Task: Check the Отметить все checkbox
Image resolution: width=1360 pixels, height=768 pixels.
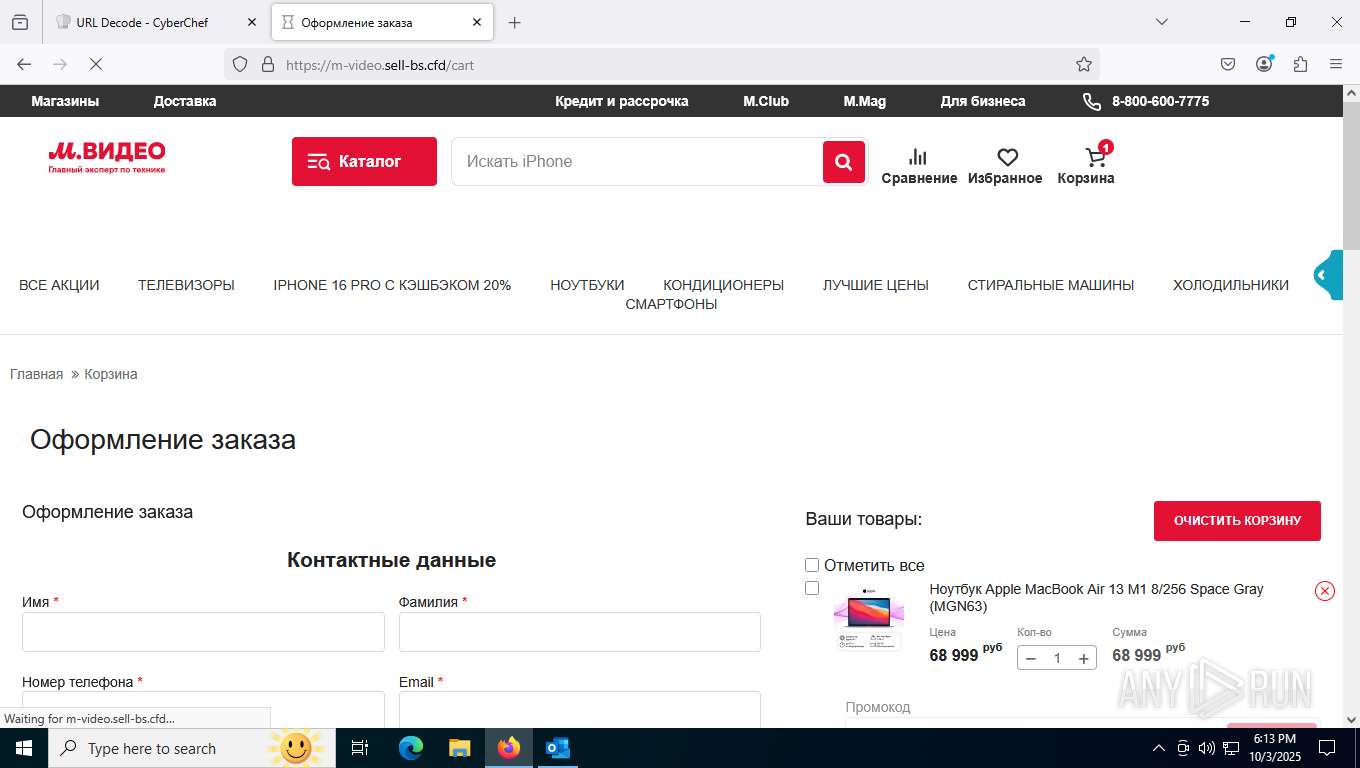Action: coord(812,565)
